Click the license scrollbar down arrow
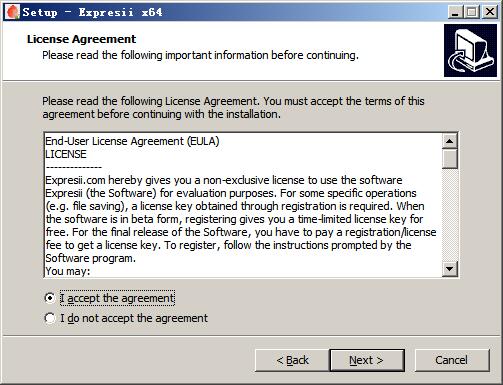Viewport: 503px width, 385px height. point(450,268)
